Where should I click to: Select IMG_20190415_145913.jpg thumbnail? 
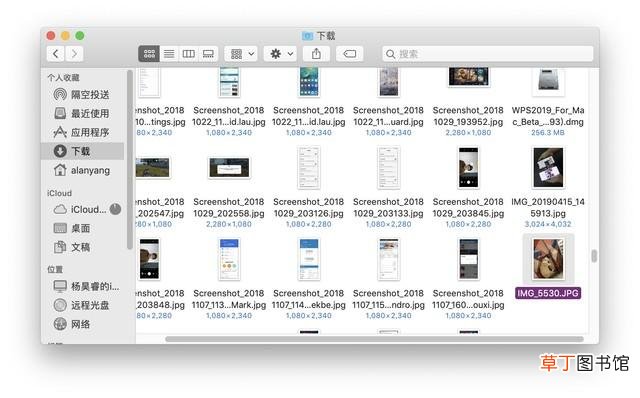(x=548, y=167)
